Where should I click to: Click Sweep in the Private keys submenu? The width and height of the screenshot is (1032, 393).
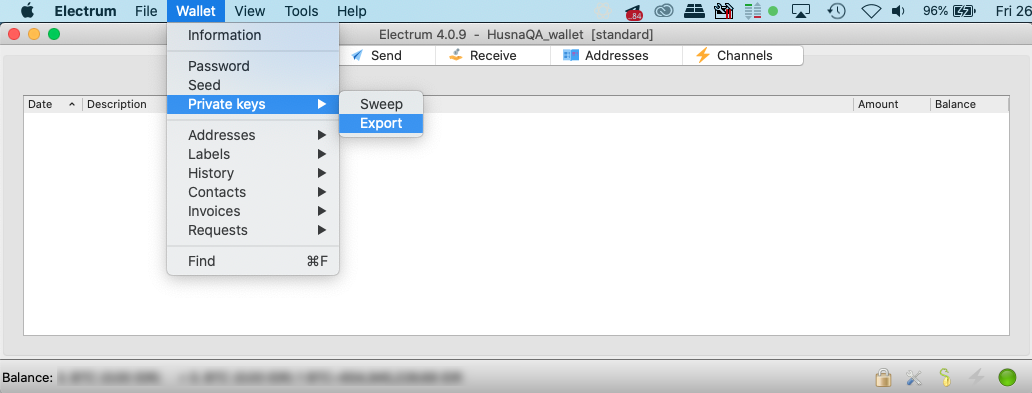click(x=381, y=104)
